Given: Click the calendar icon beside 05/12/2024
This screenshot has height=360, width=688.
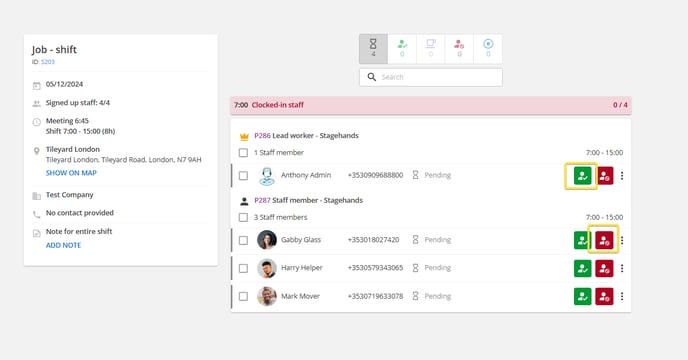Looking at the screenshot, I should 37,86.
